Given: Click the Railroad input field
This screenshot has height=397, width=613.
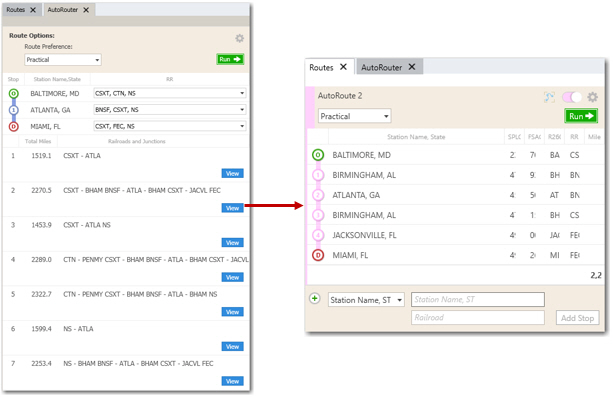Looking at the screenshot, I should (478, 318).
